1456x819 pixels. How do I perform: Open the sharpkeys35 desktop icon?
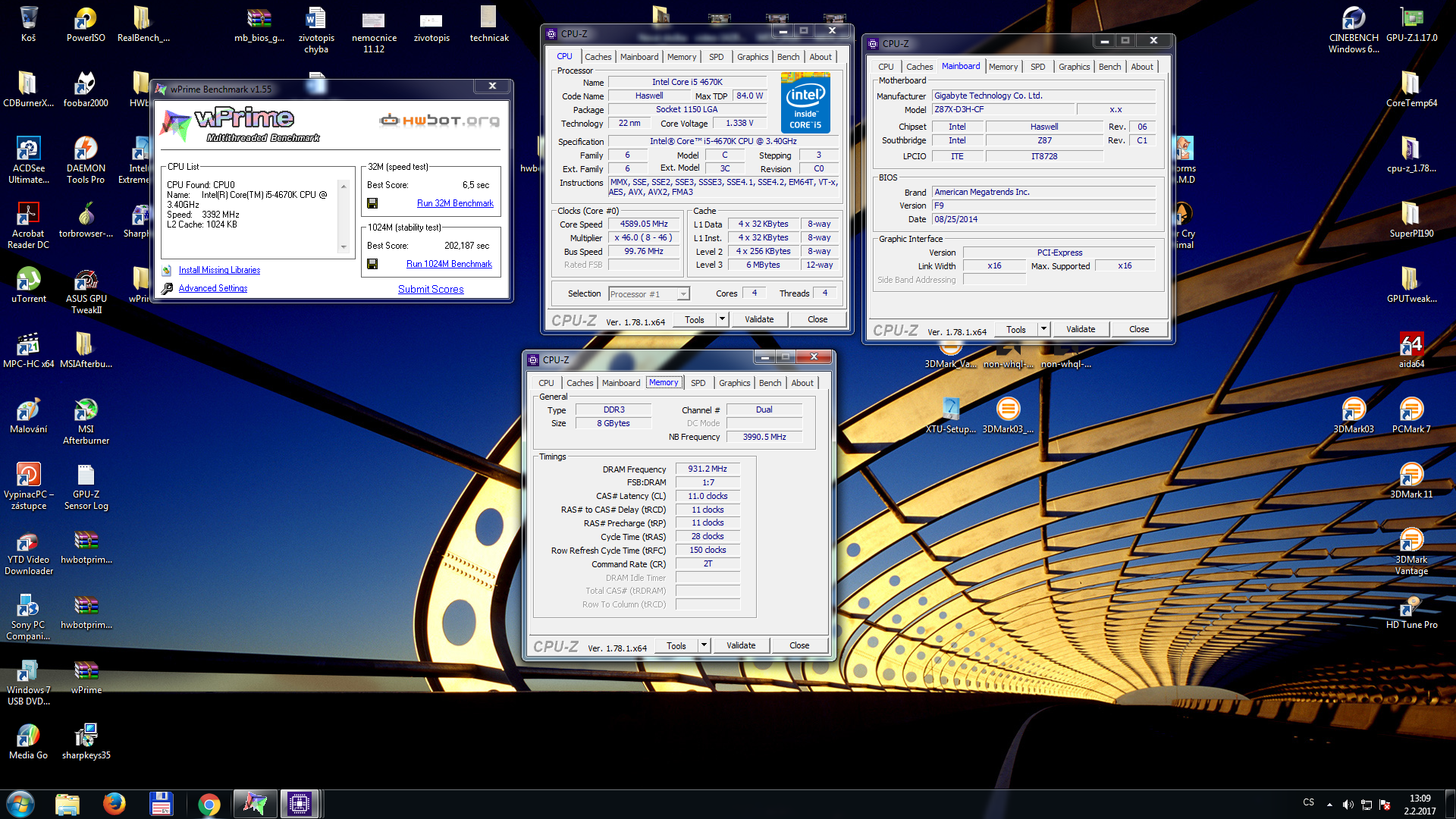(86, 742)
